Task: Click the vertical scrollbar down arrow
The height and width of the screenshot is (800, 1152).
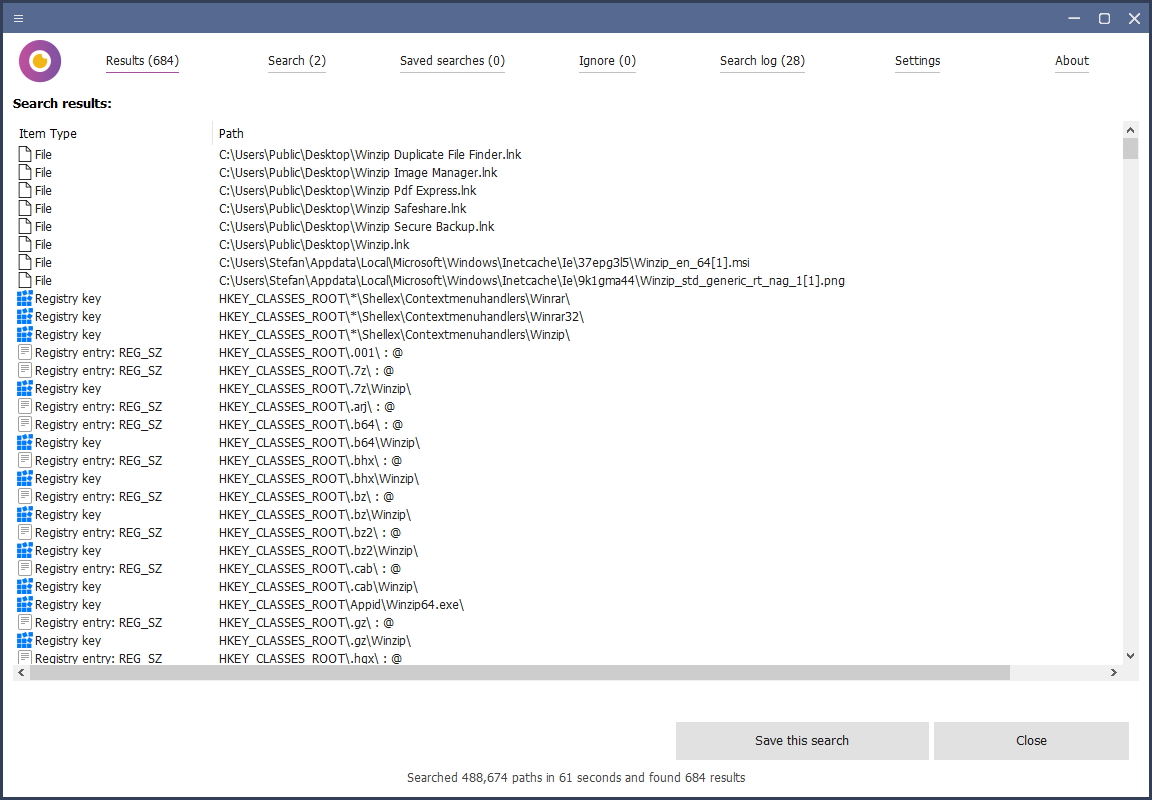Action: pos(1131,656)
